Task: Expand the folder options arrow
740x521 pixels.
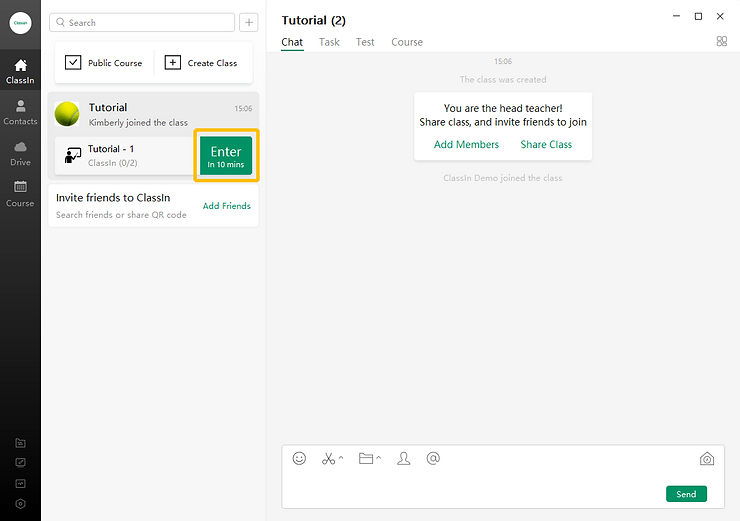Action: pos(379,458)
